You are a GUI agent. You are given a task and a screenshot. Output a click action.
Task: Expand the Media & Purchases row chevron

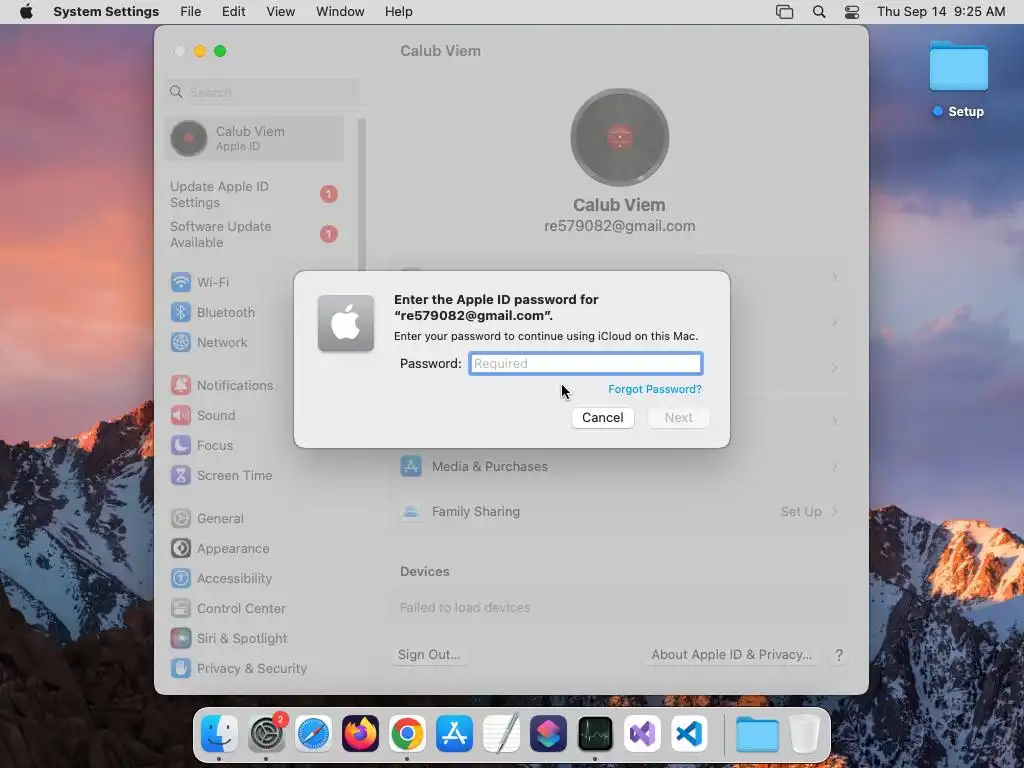[x=835, y=466]
